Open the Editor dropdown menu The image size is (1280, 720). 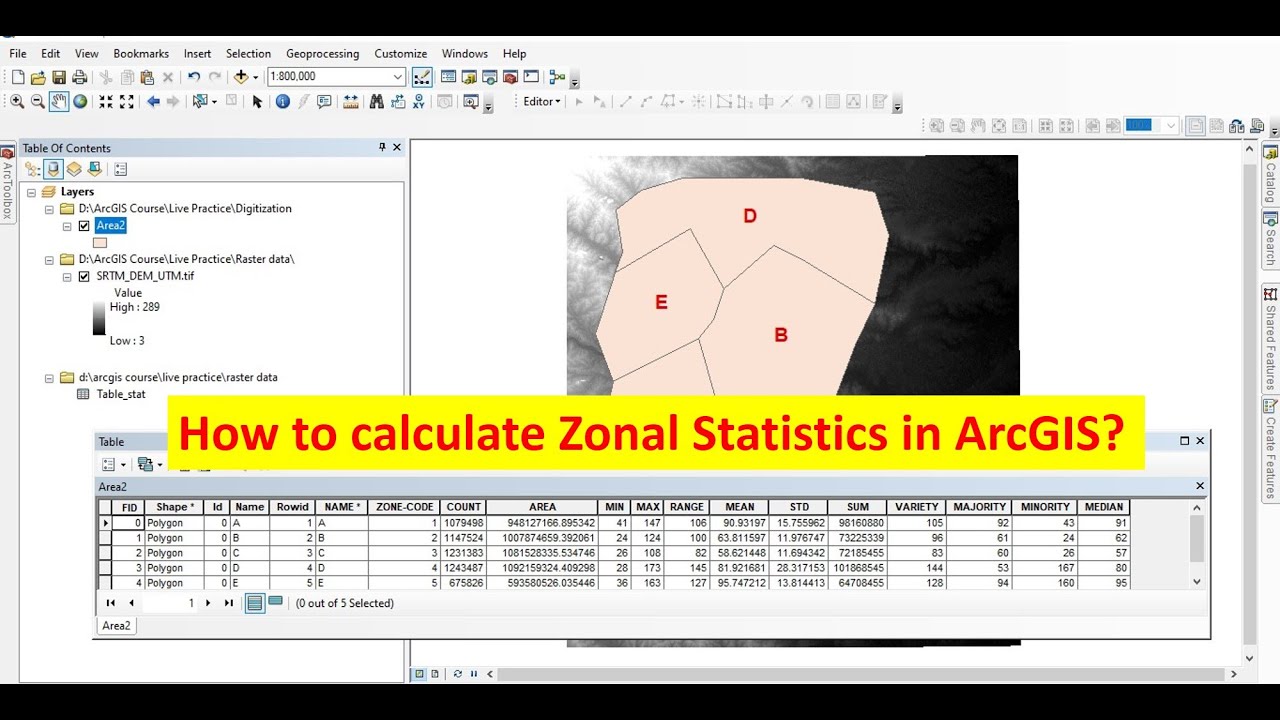click(542, 101)
